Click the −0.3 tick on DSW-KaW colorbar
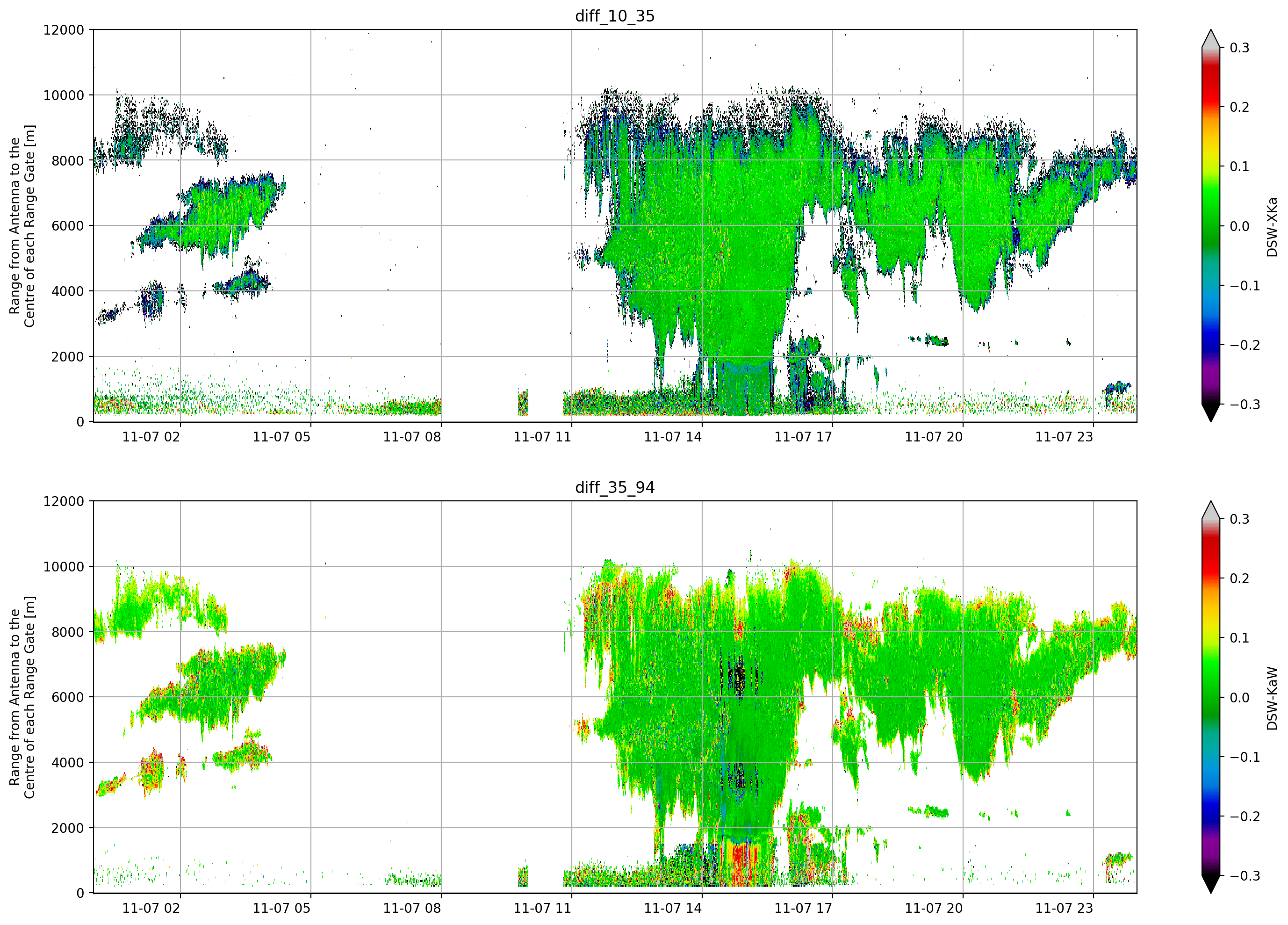This screenshot has width=1288, height=925. (x=1245, y=876)
